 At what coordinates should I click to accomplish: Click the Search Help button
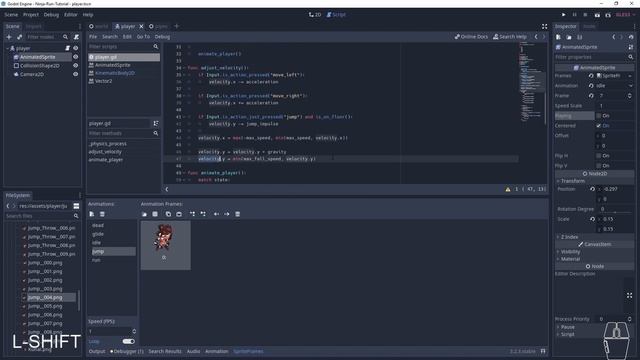[510, 37]
